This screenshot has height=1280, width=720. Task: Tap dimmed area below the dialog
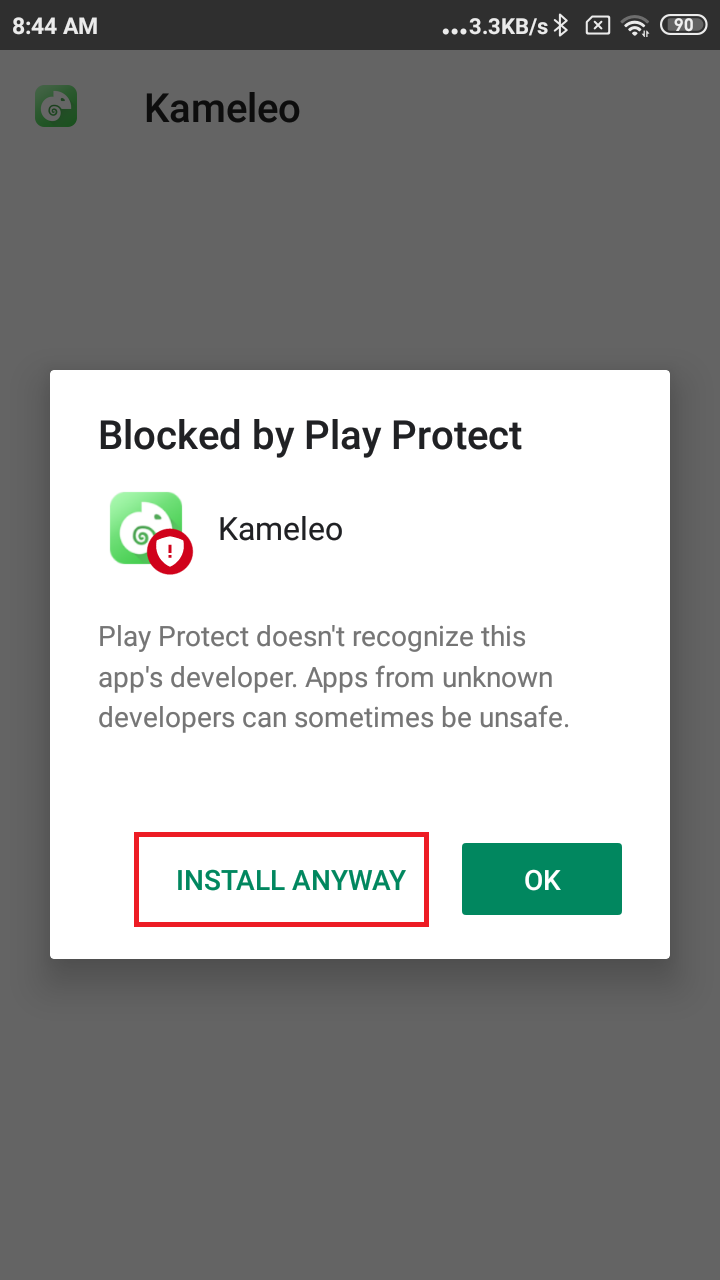(x=360, y=1110)
